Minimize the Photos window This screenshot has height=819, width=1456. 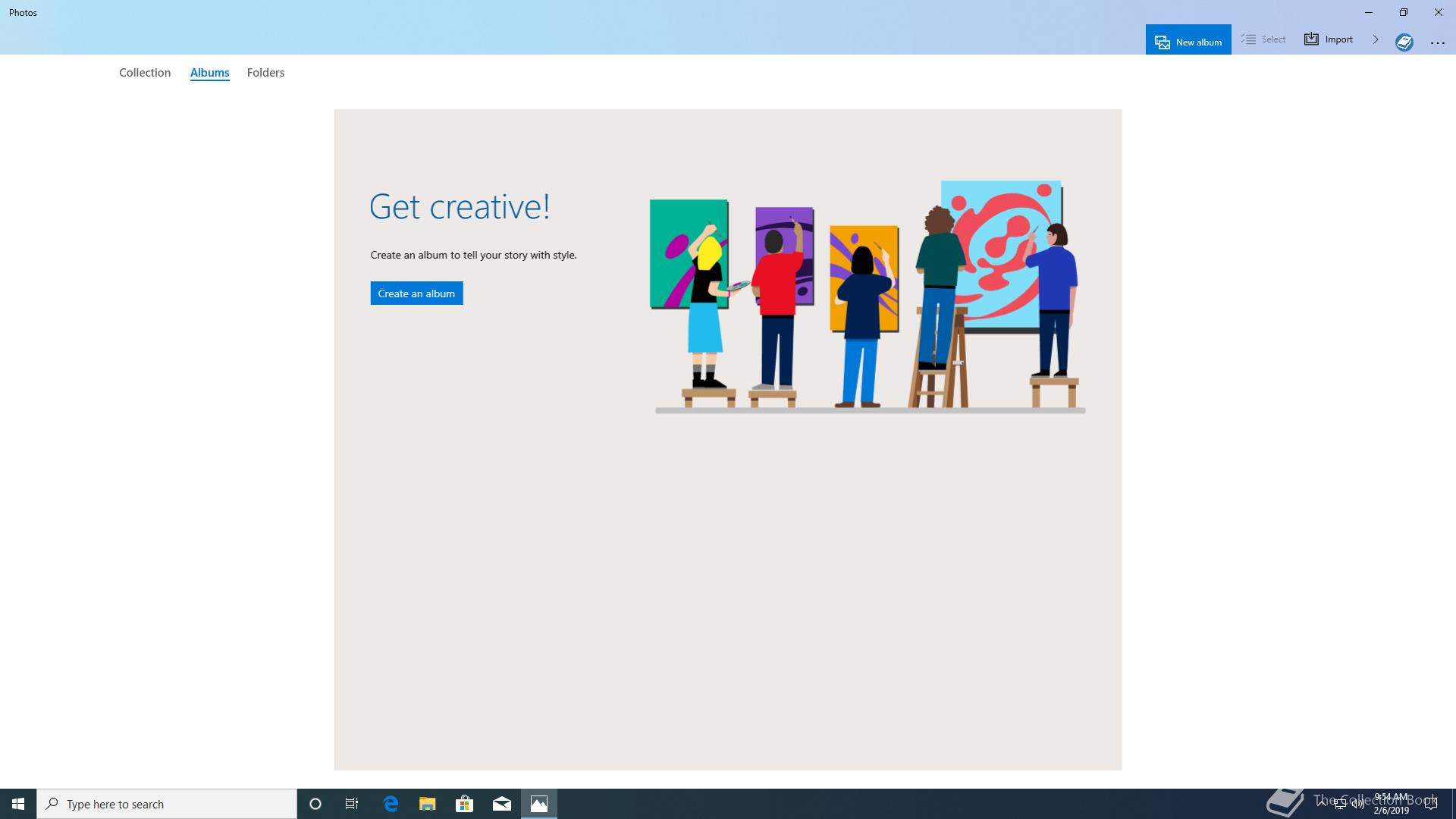[x=1369, y=12]
